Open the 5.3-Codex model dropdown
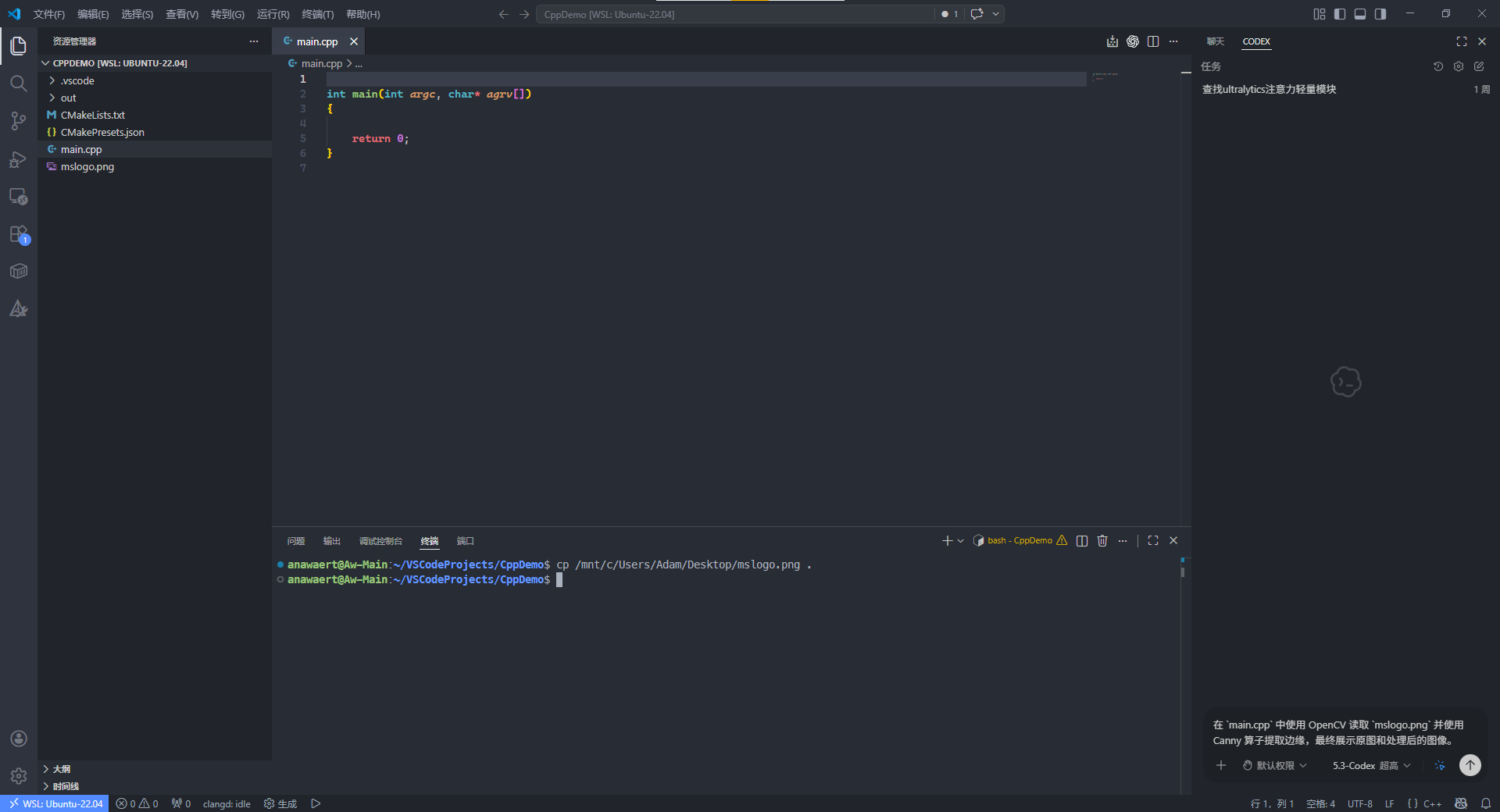Viewport: 1500px width, 812px height. coord(1371,766)
